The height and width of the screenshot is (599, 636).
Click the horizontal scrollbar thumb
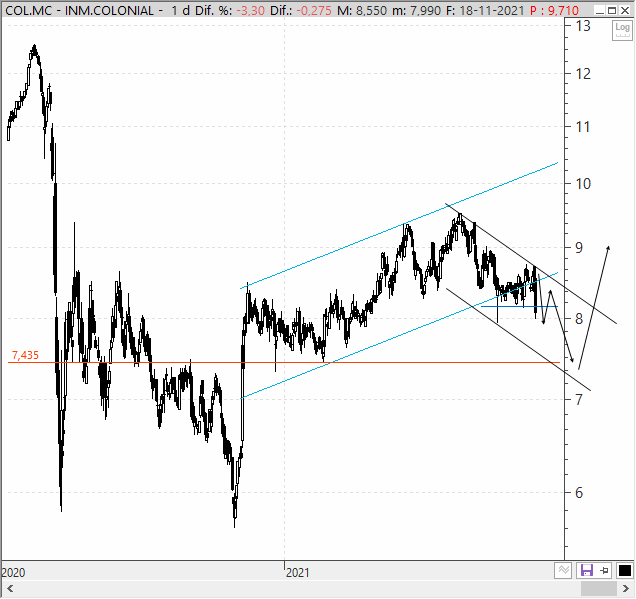click(x=599, y=588)
